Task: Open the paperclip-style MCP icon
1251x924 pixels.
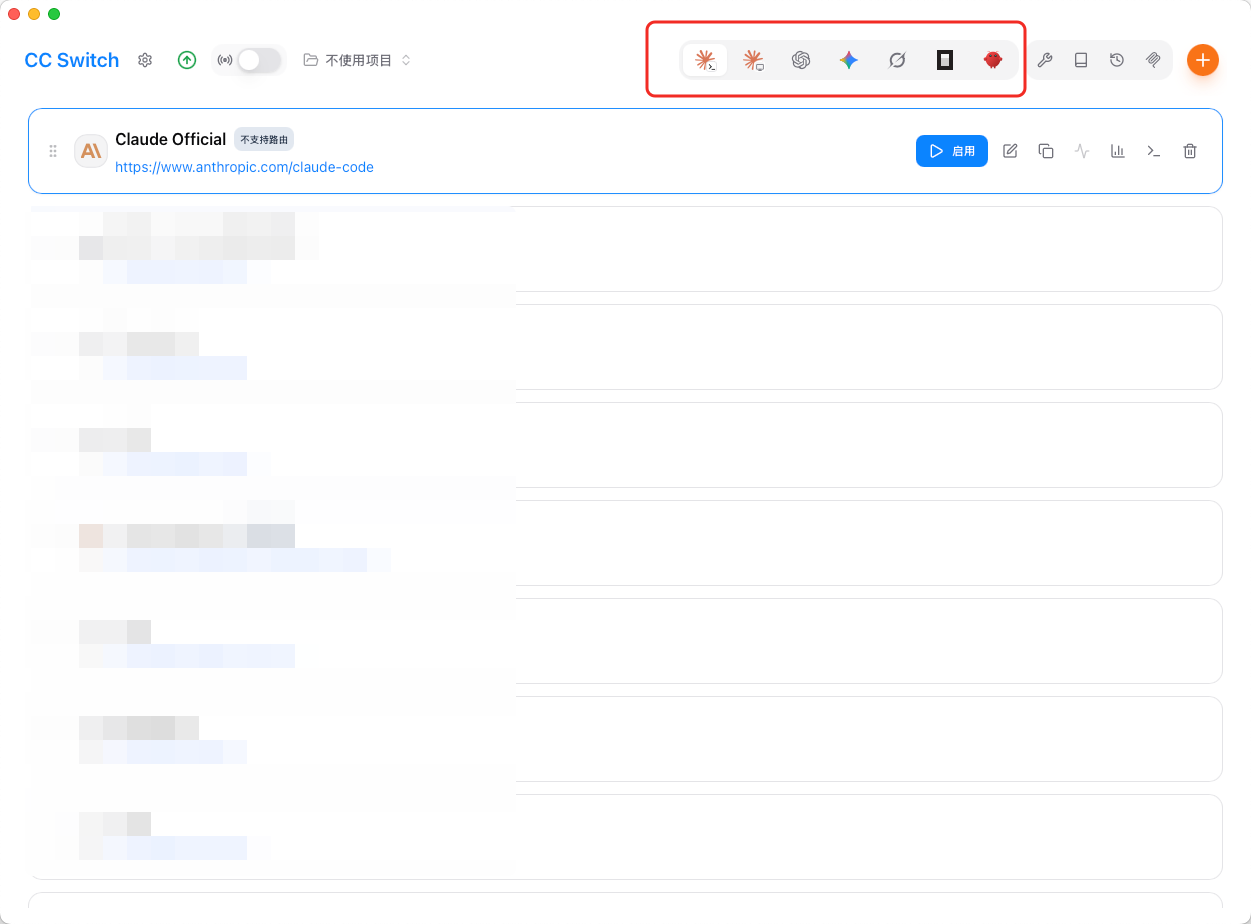Action: pyautogui.click(x=1153, y=60)
